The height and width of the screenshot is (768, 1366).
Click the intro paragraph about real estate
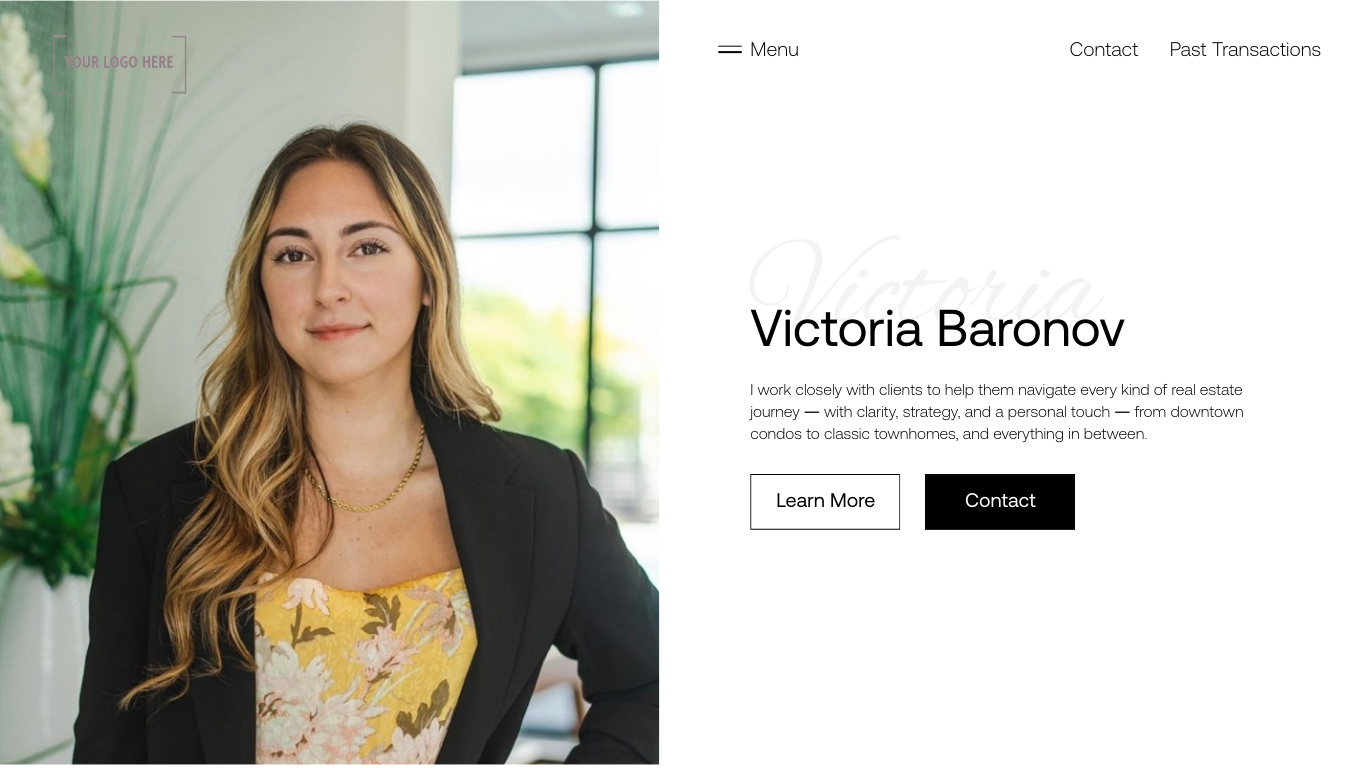[x=997, y=412]
